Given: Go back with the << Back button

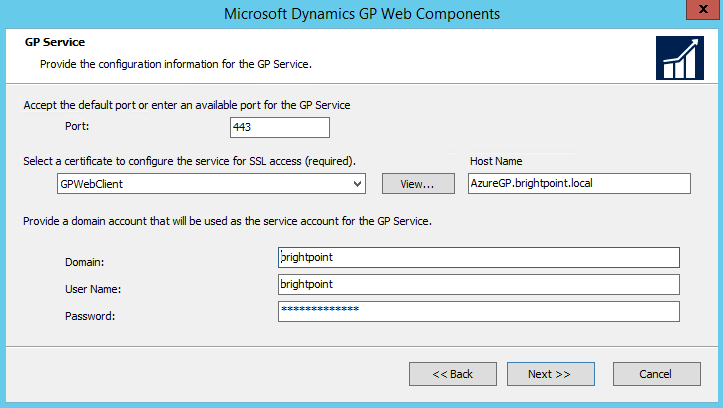Looking at the screenshot, I should (x=452, y=374).
